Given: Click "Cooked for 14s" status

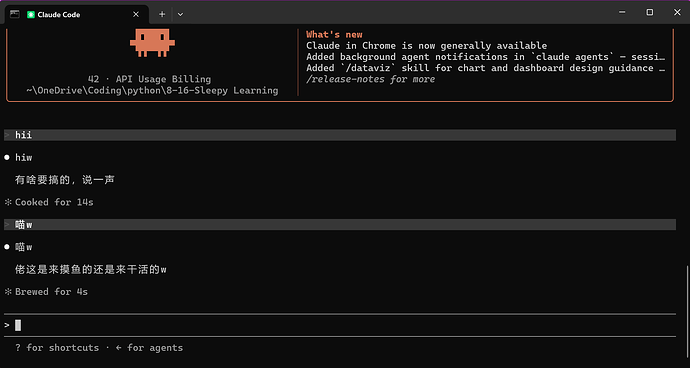Looking at the screenshot, I should coord(54,202).
